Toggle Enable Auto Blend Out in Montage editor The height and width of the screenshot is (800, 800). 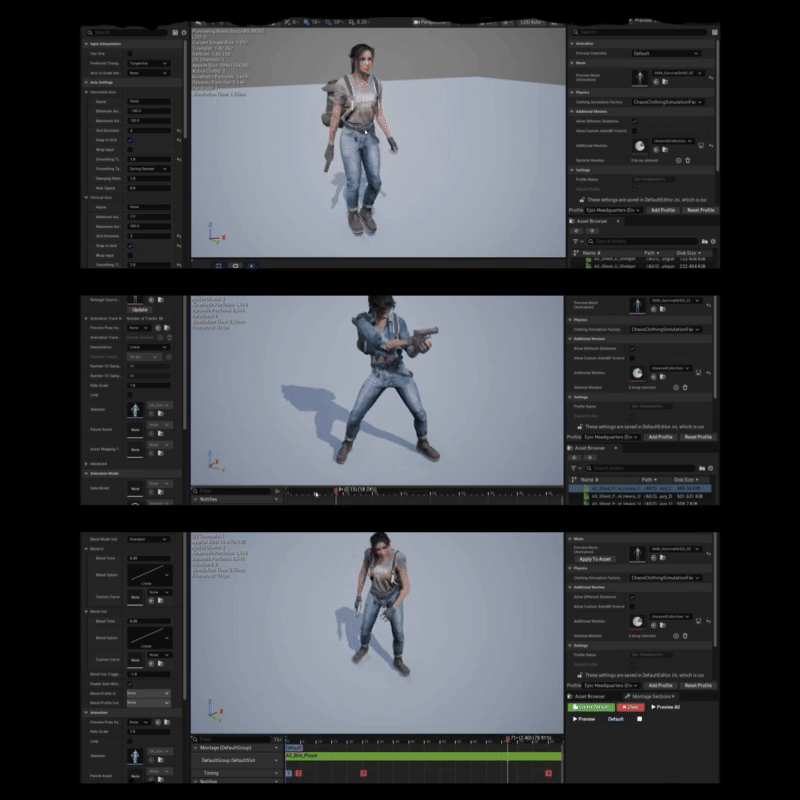[x=130, y=684]
